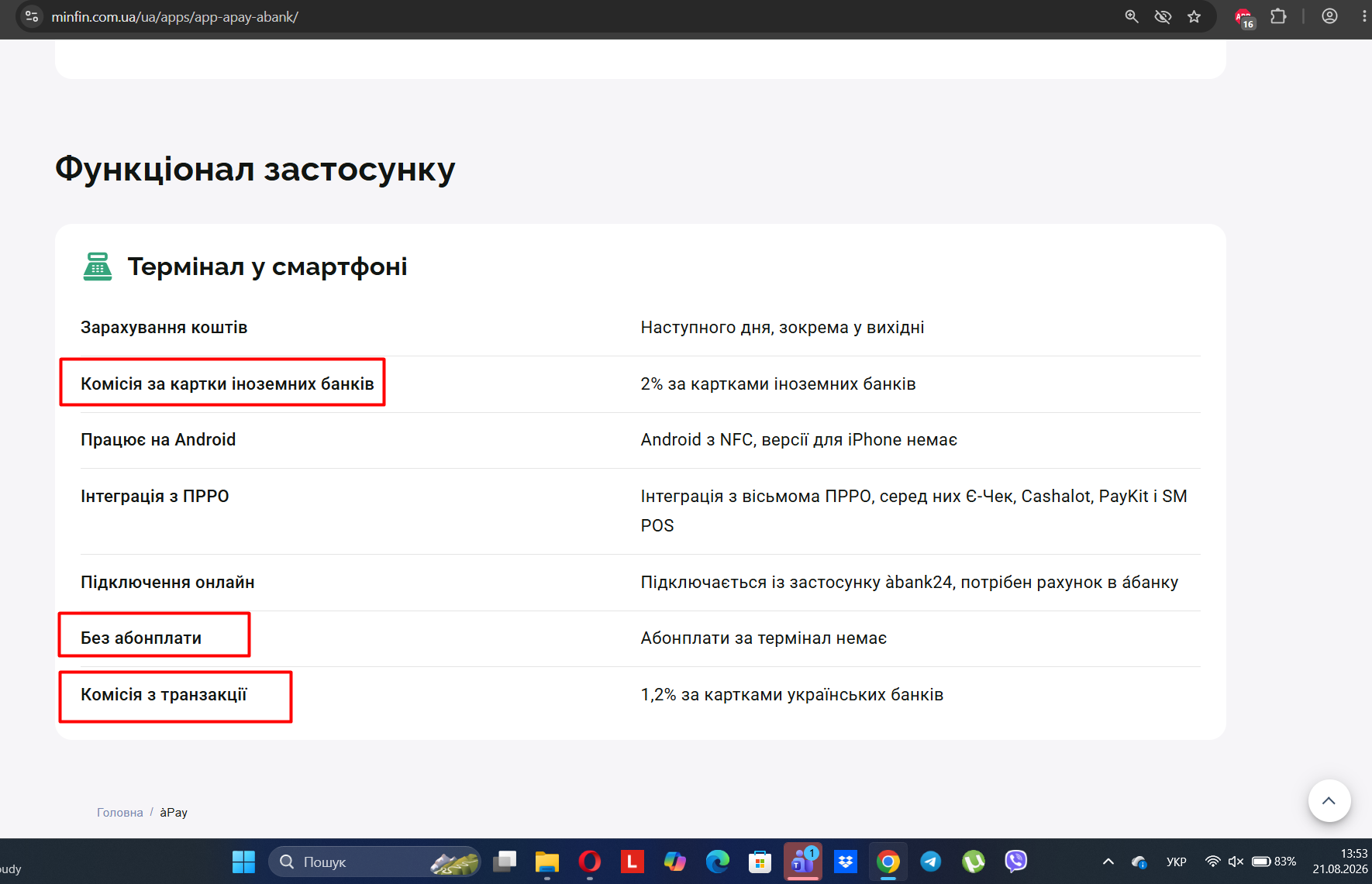Open the Windows Start menu
The width and height of the screenshot is (1372, 884).
point(243,862)
